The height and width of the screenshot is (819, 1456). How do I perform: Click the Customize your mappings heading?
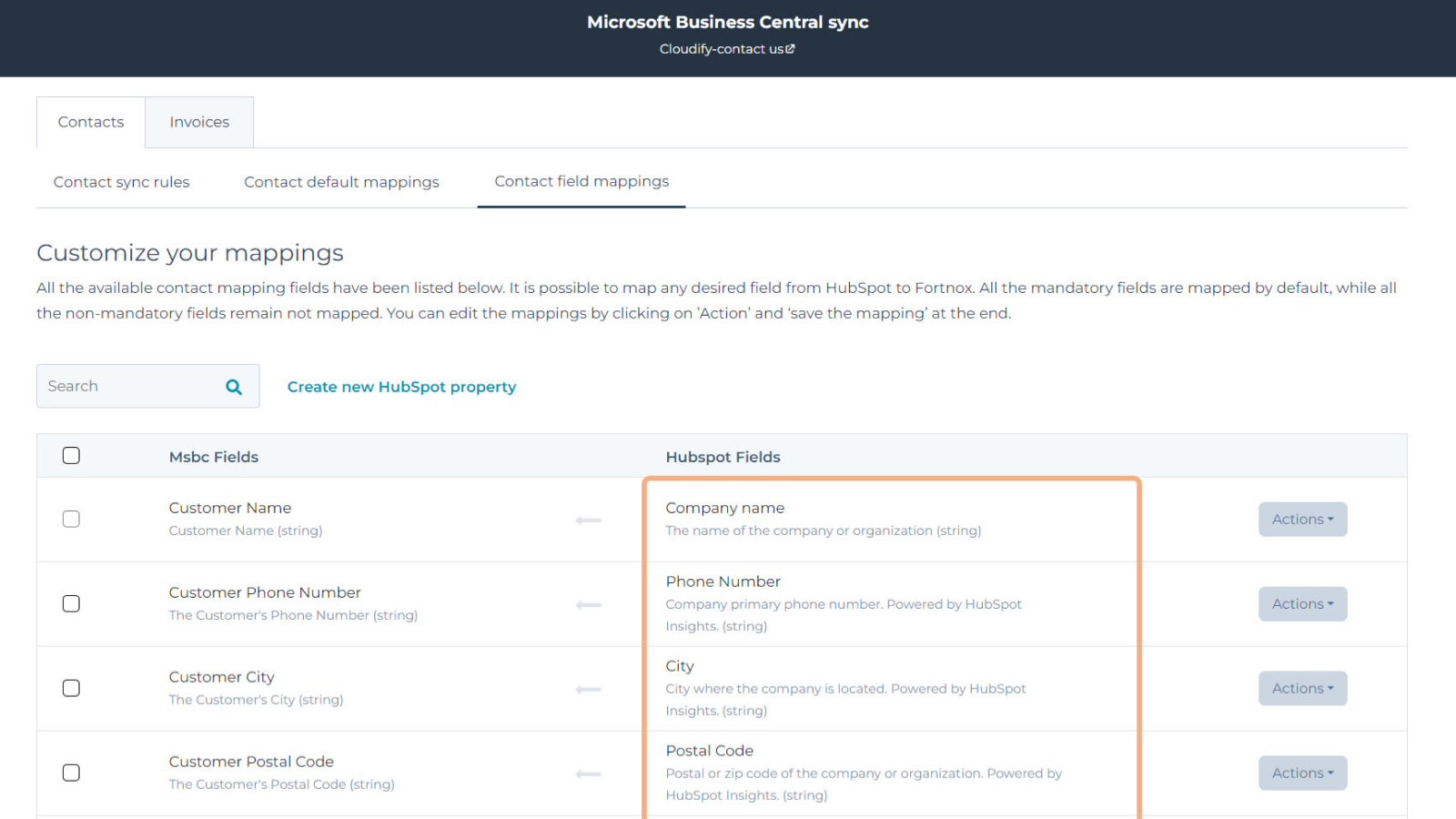pyautogui.click(x=190, y=253)
